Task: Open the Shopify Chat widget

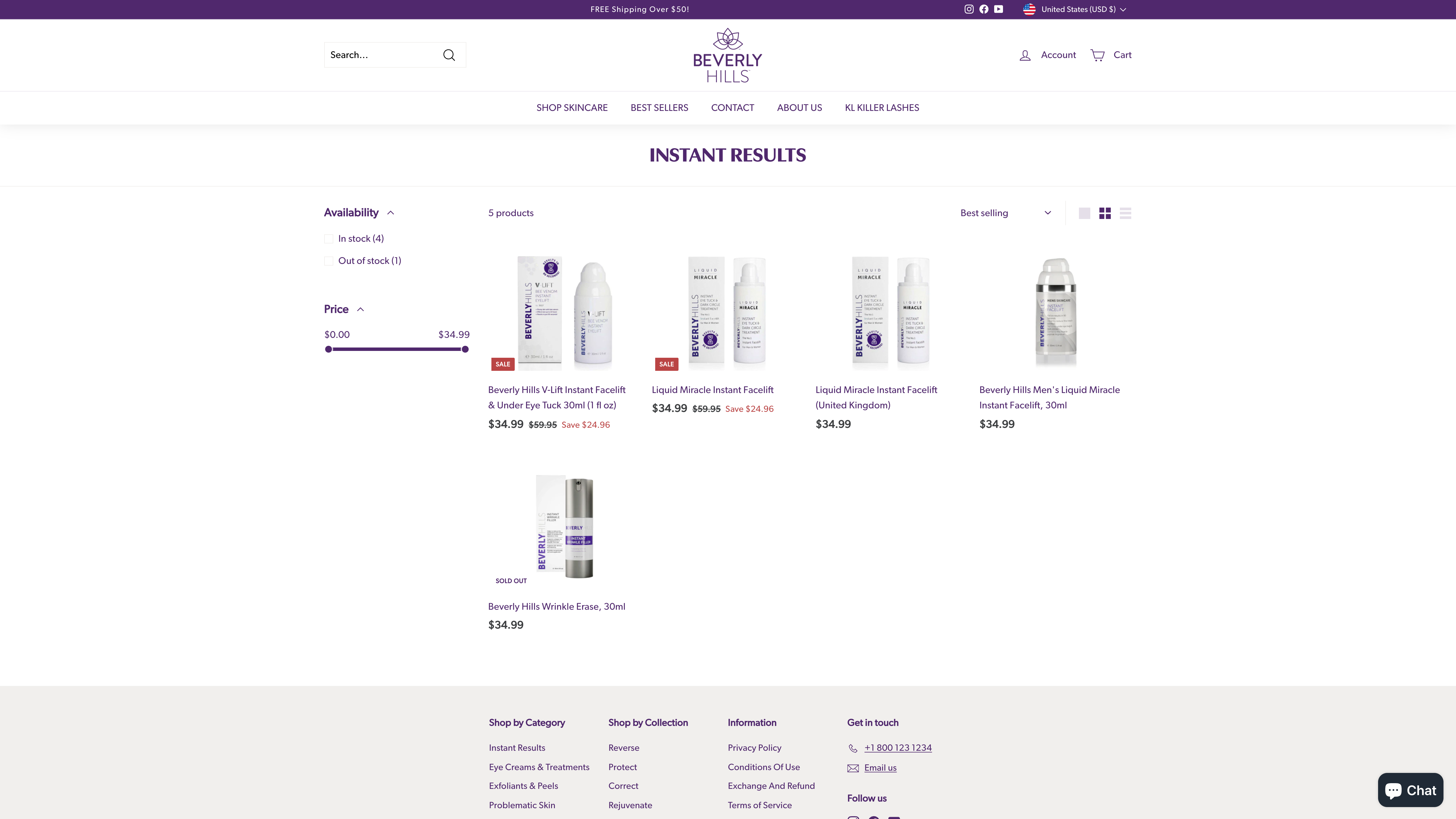Action: coord(1410,790)
